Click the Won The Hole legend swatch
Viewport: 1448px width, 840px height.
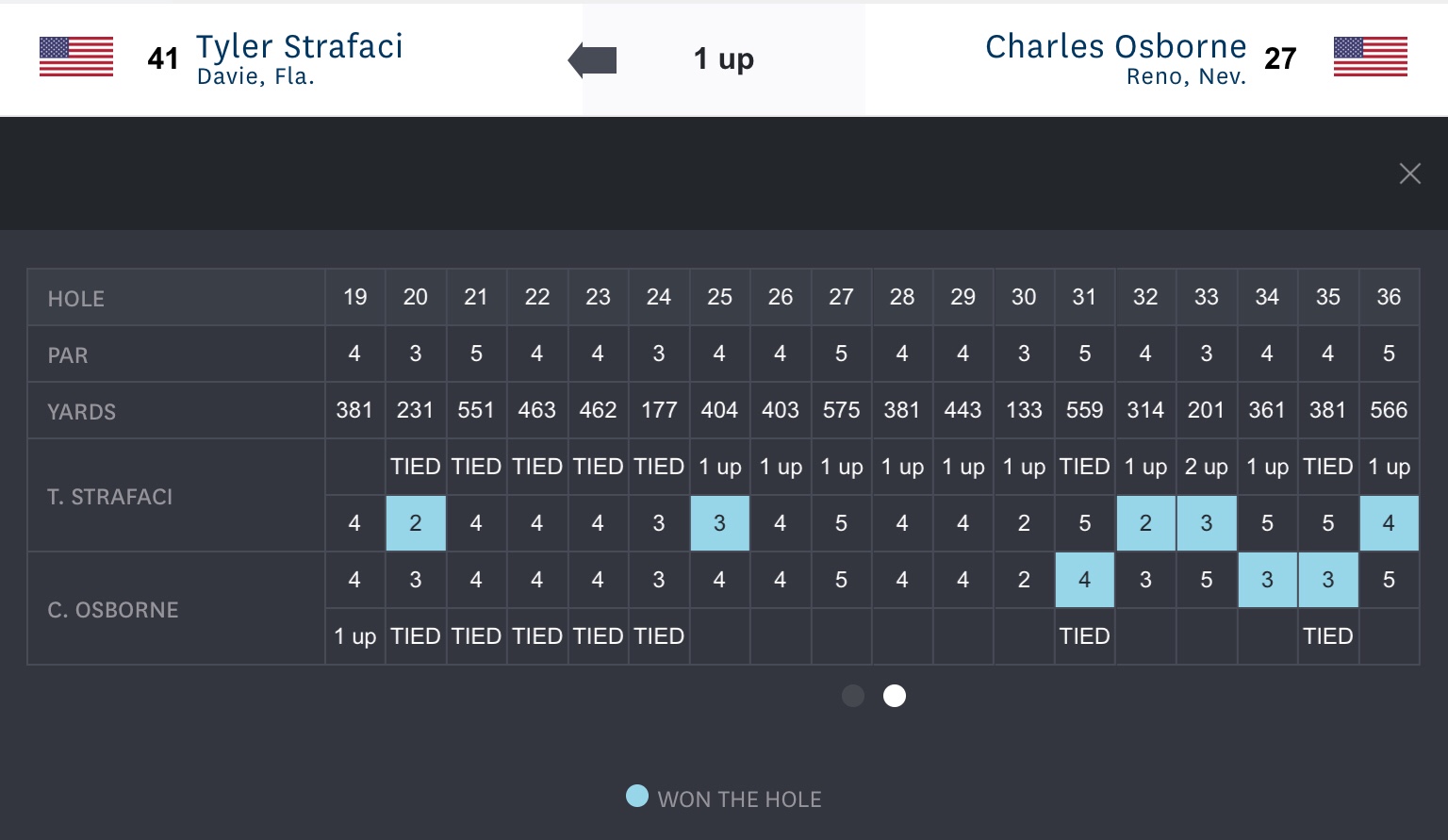pyautogui.click(x=637, y=797)
